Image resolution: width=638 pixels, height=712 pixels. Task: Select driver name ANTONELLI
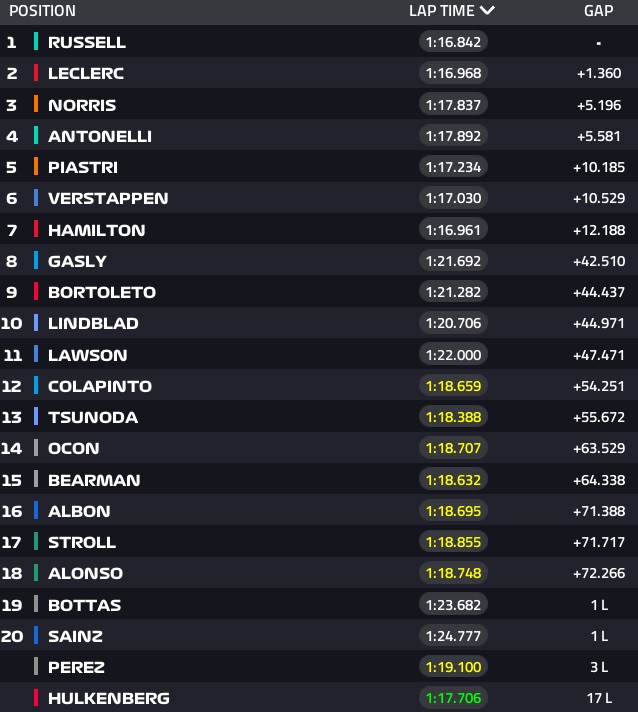pos(100,136)
